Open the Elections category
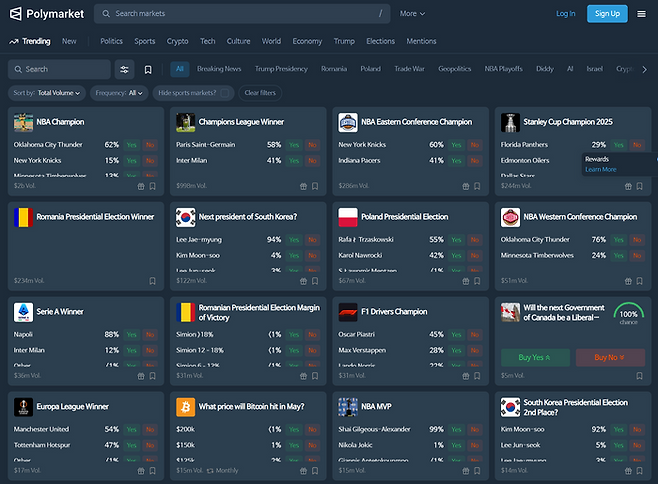This screenshot has height=484, width=658. (x=380, y=41)
